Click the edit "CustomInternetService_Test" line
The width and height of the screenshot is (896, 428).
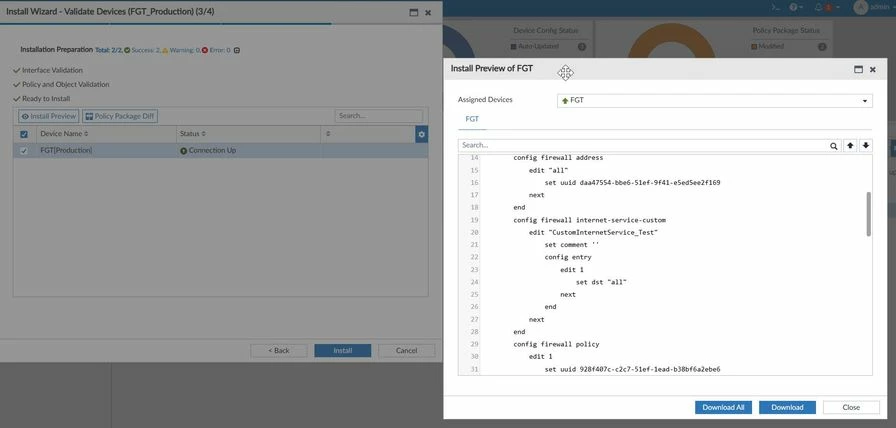pos(594,233)
